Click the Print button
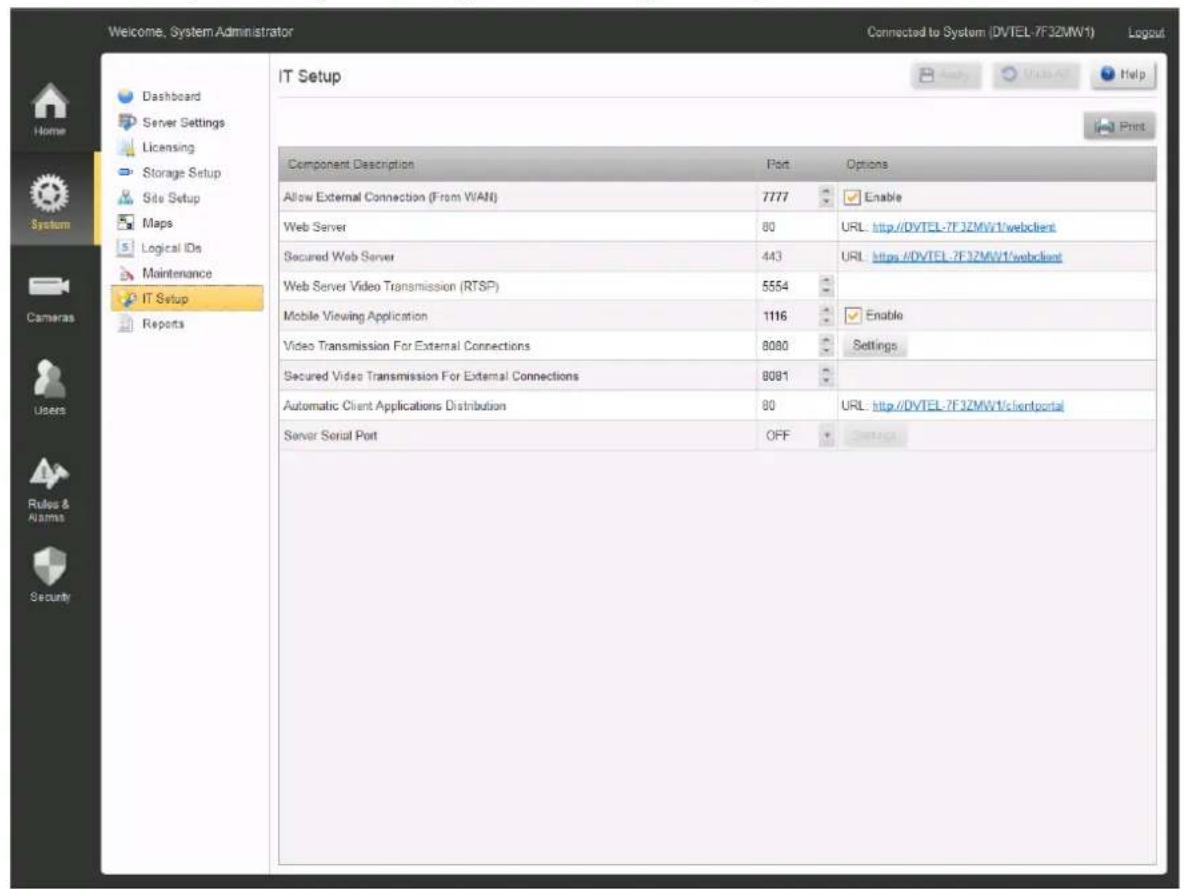 point(1120,126)
